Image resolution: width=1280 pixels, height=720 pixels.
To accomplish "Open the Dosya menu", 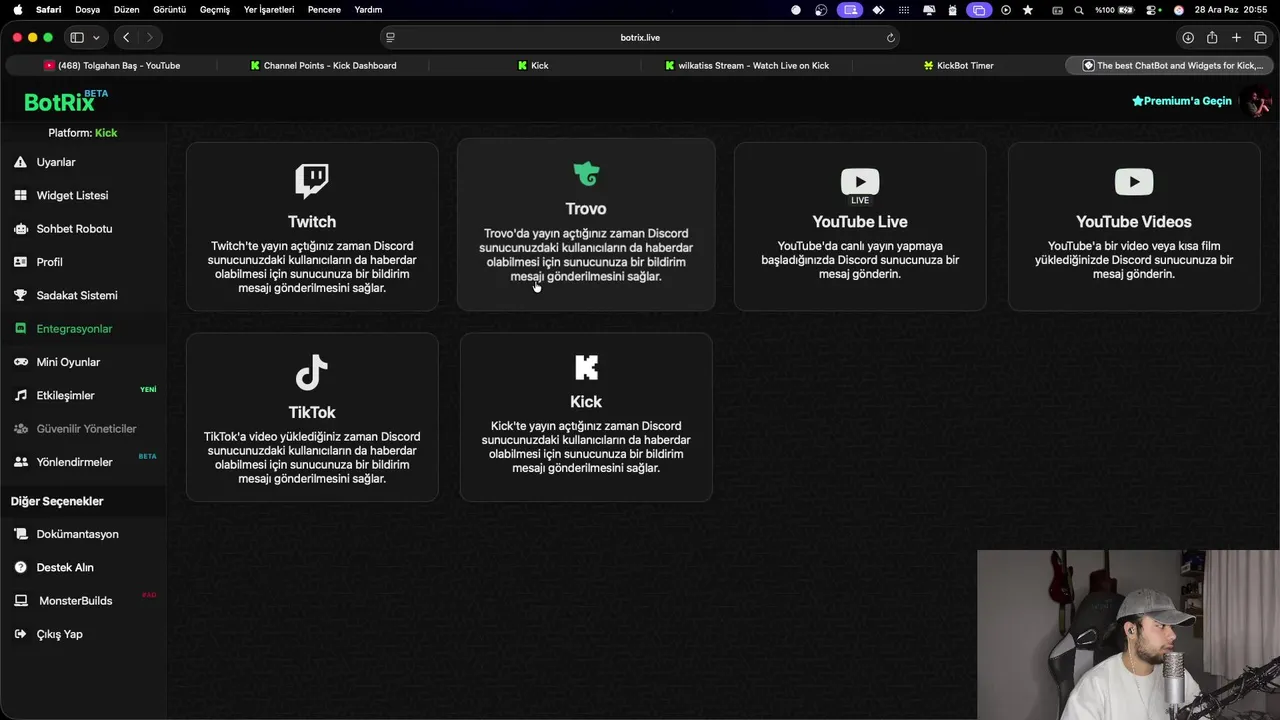I will (87, 9).
